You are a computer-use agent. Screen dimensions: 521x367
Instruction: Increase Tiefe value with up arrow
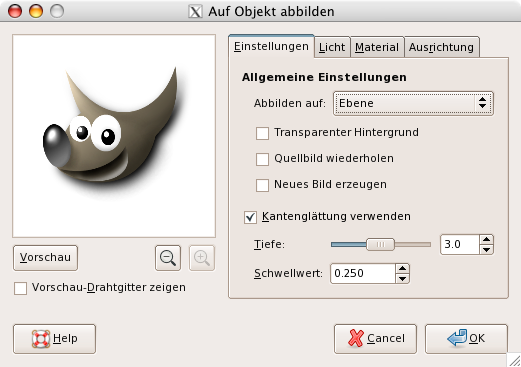coord(487,239)
